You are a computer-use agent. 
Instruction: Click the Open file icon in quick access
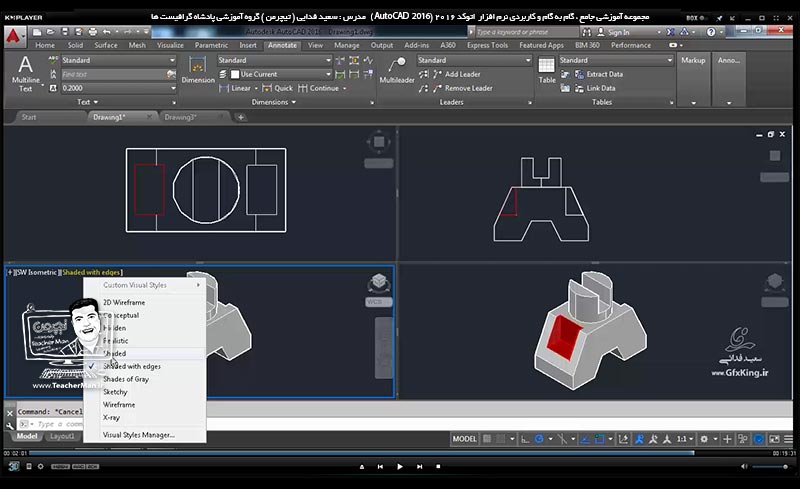click(x=51, y=32)
